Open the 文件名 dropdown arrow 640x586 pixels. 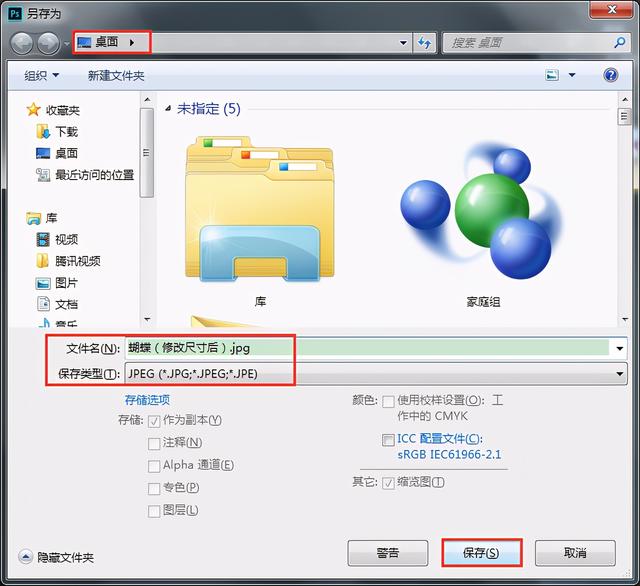[x=620, y=348]
